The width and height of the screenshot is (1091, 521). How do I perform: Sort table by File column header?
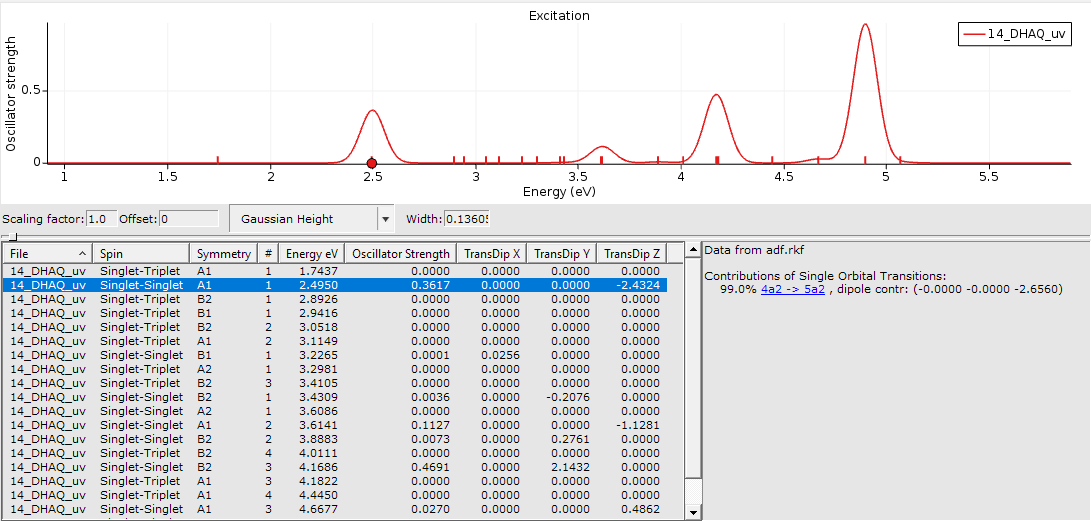tap(48, 253)
